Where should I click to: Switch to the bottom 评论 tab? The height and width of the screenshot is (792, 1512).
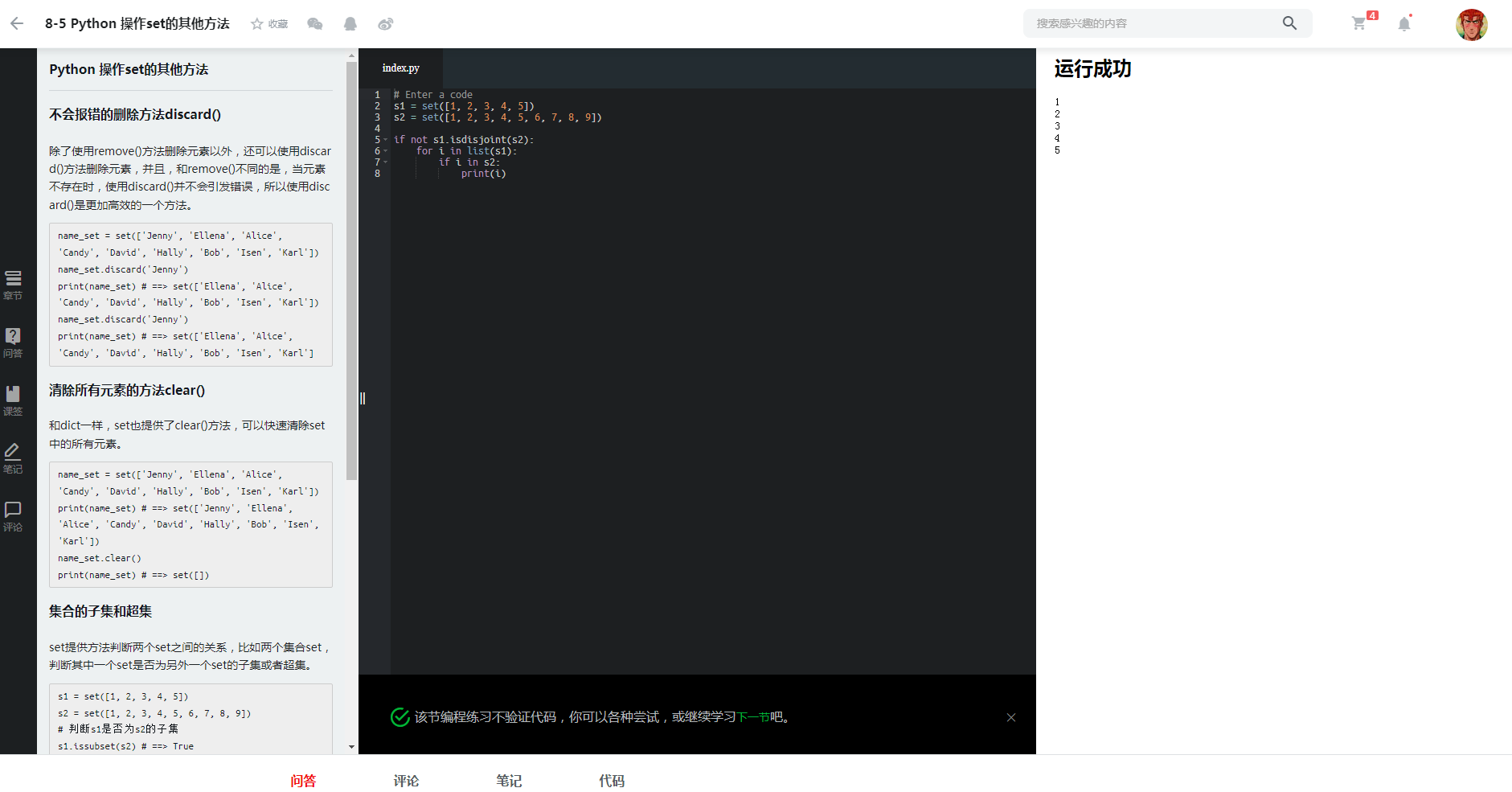pyautogui.click(x=406, y=781)
